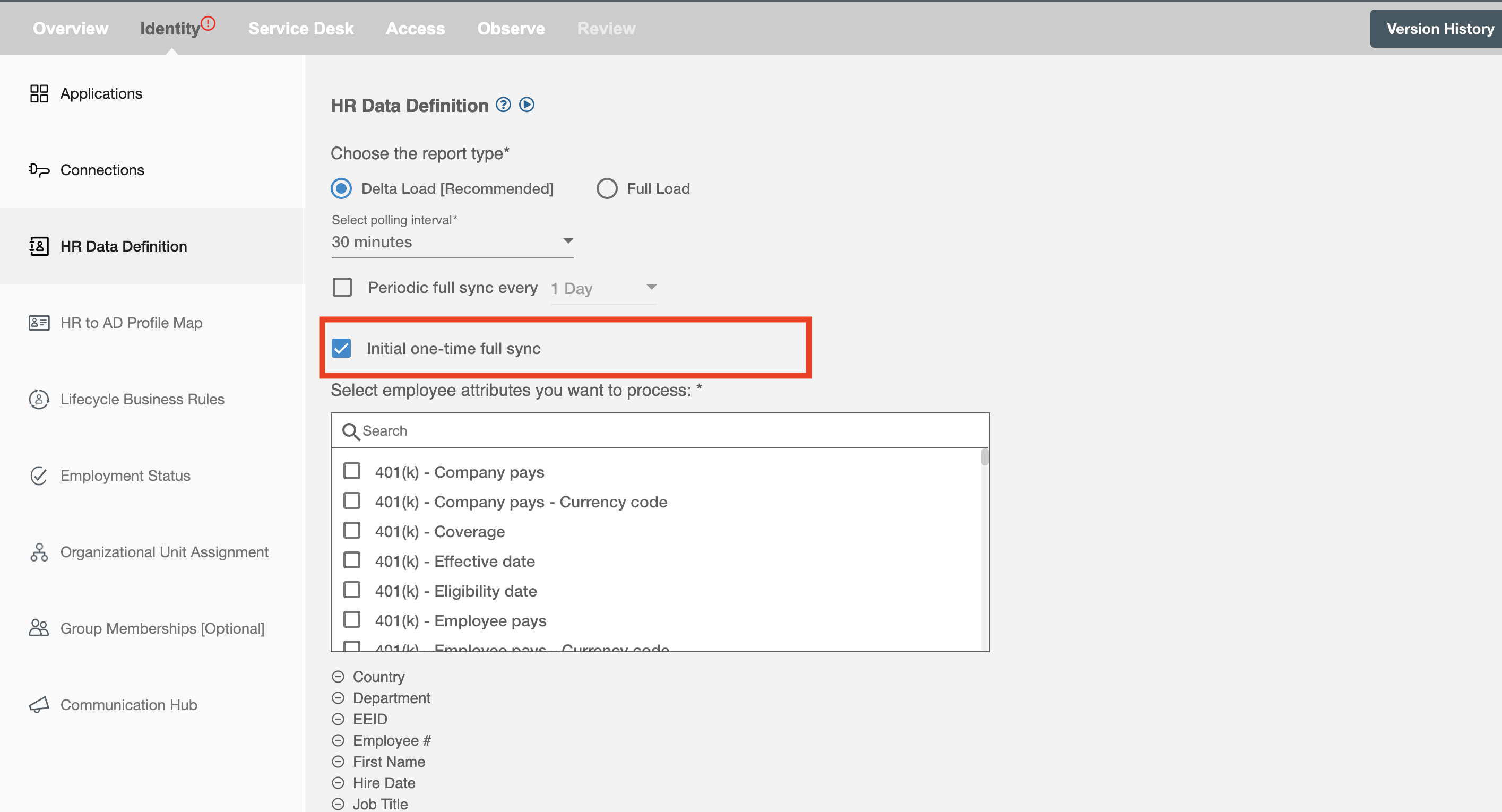Open Organizational Unit Assignment section
The height and width of the screenshot is (812, 1502).
pos(165,551)
